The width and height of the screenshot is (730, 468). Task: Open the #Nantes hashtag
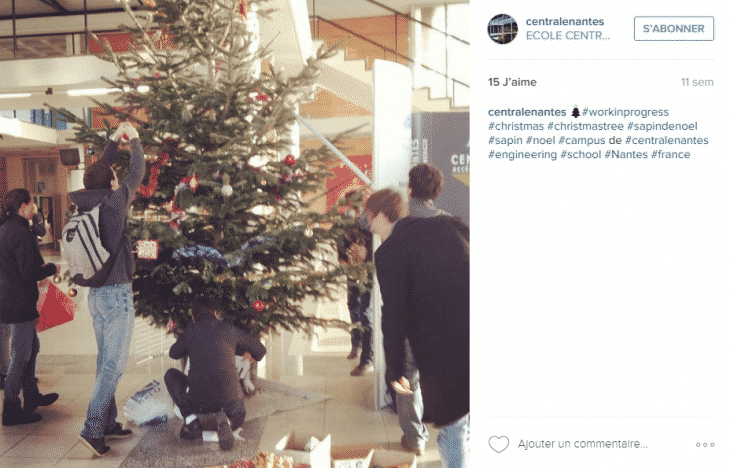(x=626, y=154)
